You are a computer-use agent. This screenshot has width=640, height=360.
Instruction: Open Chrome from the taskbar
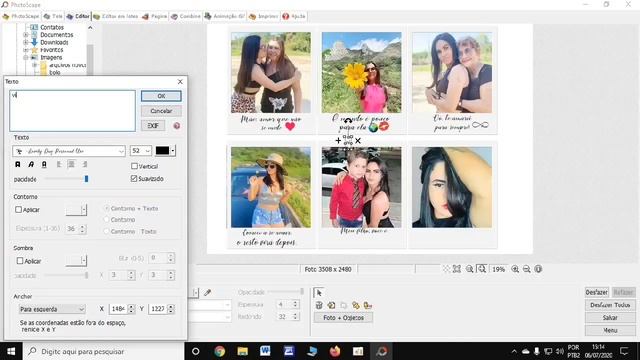pos(220,351)
